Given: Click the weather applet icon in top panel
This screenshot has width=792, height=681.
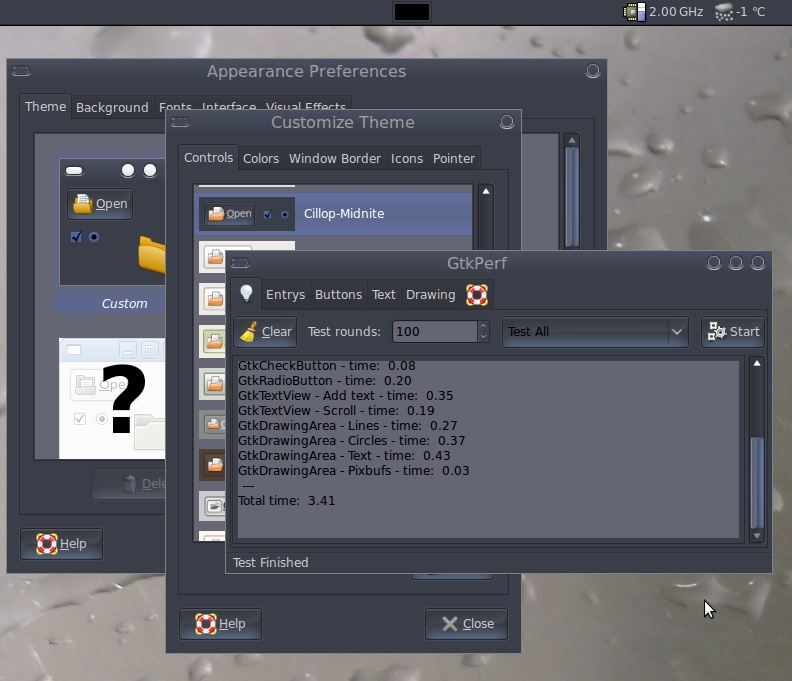Looking at the screenshot, I should (724, 12).
